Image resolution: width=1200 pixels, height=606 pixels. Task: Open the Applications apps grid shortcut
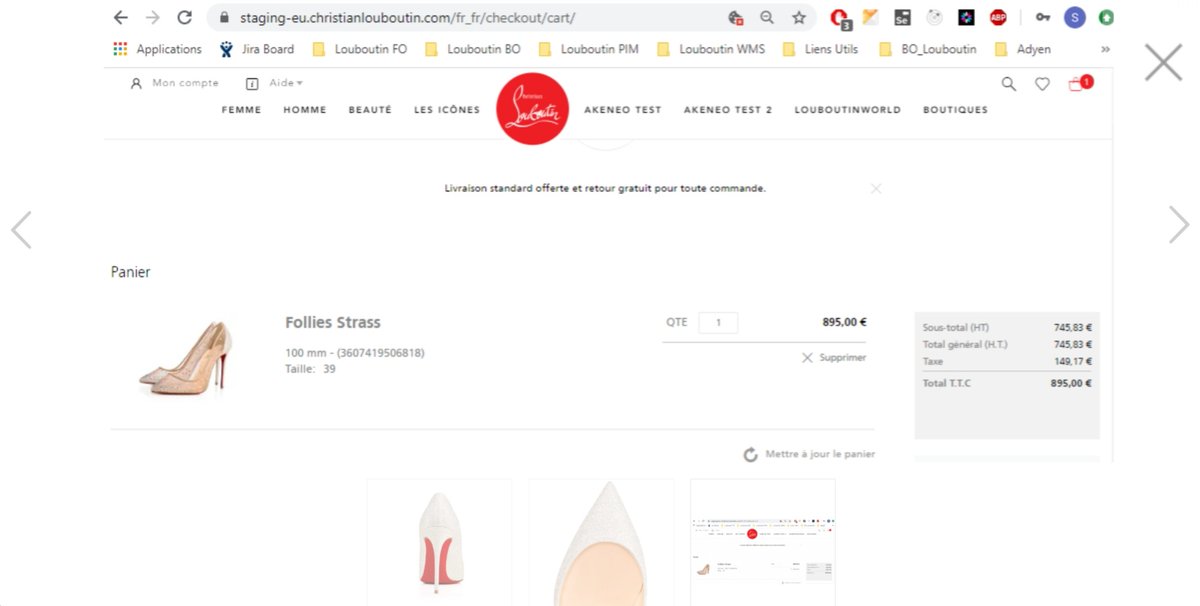[157, 49]
